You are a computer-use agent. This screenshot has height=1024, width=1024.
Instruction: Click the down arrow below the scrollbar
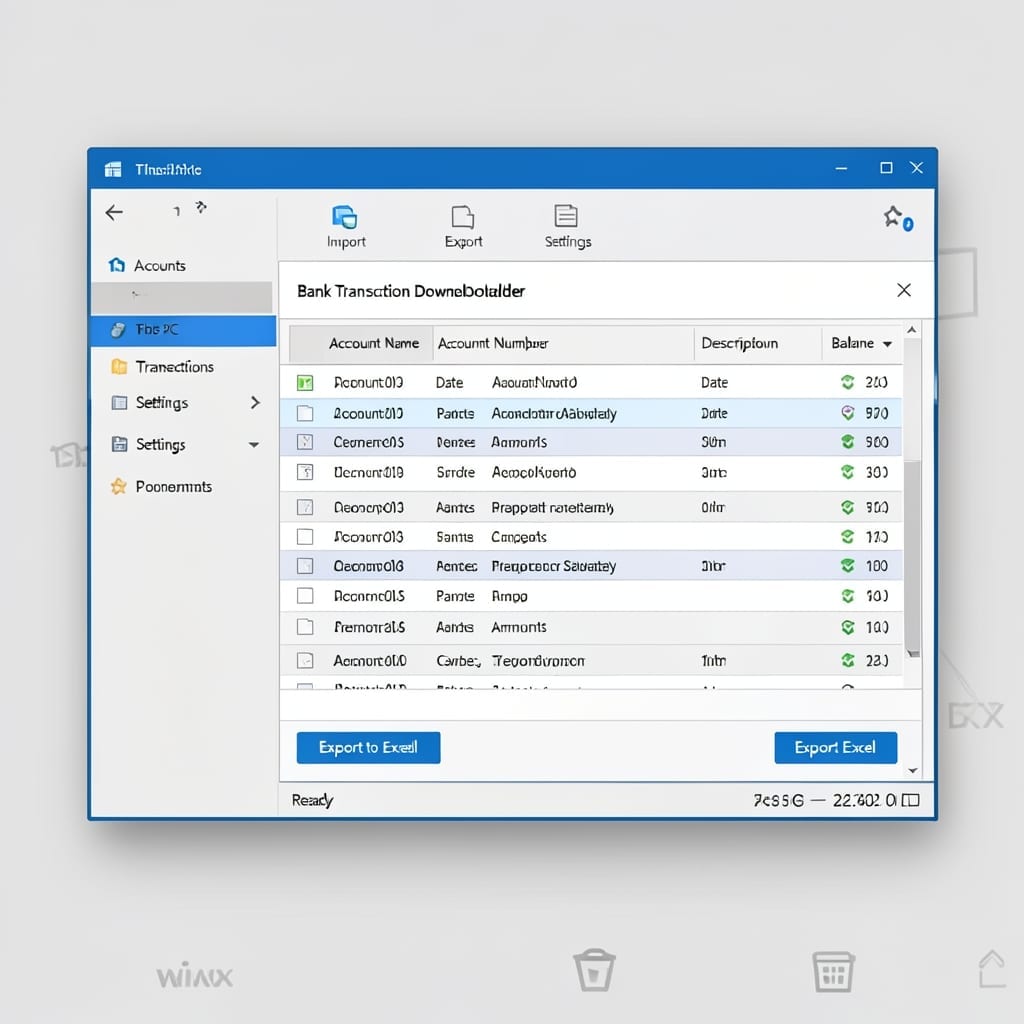pos(913,771)
